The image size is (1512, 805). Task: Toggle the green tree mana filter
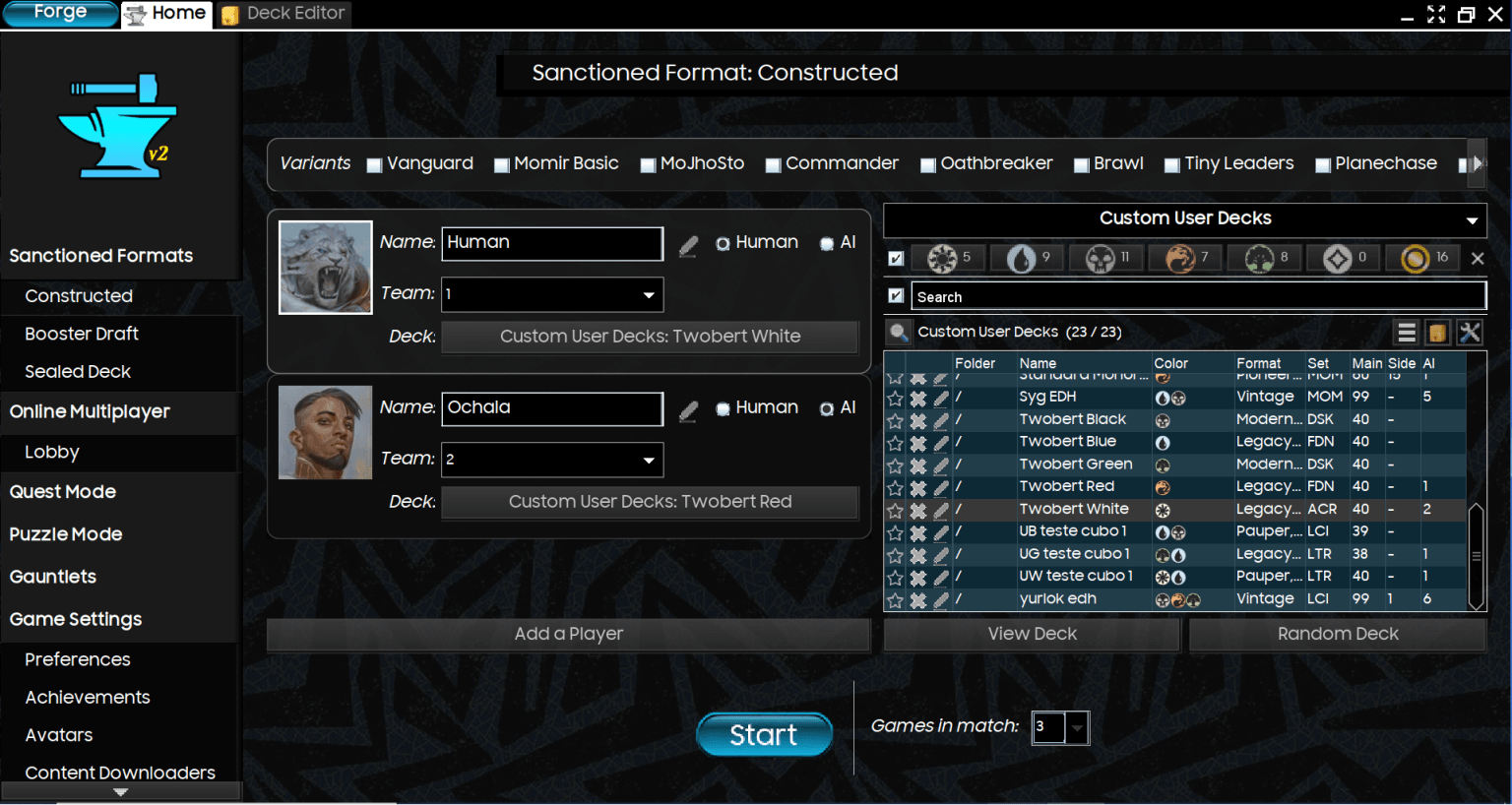1259,259
